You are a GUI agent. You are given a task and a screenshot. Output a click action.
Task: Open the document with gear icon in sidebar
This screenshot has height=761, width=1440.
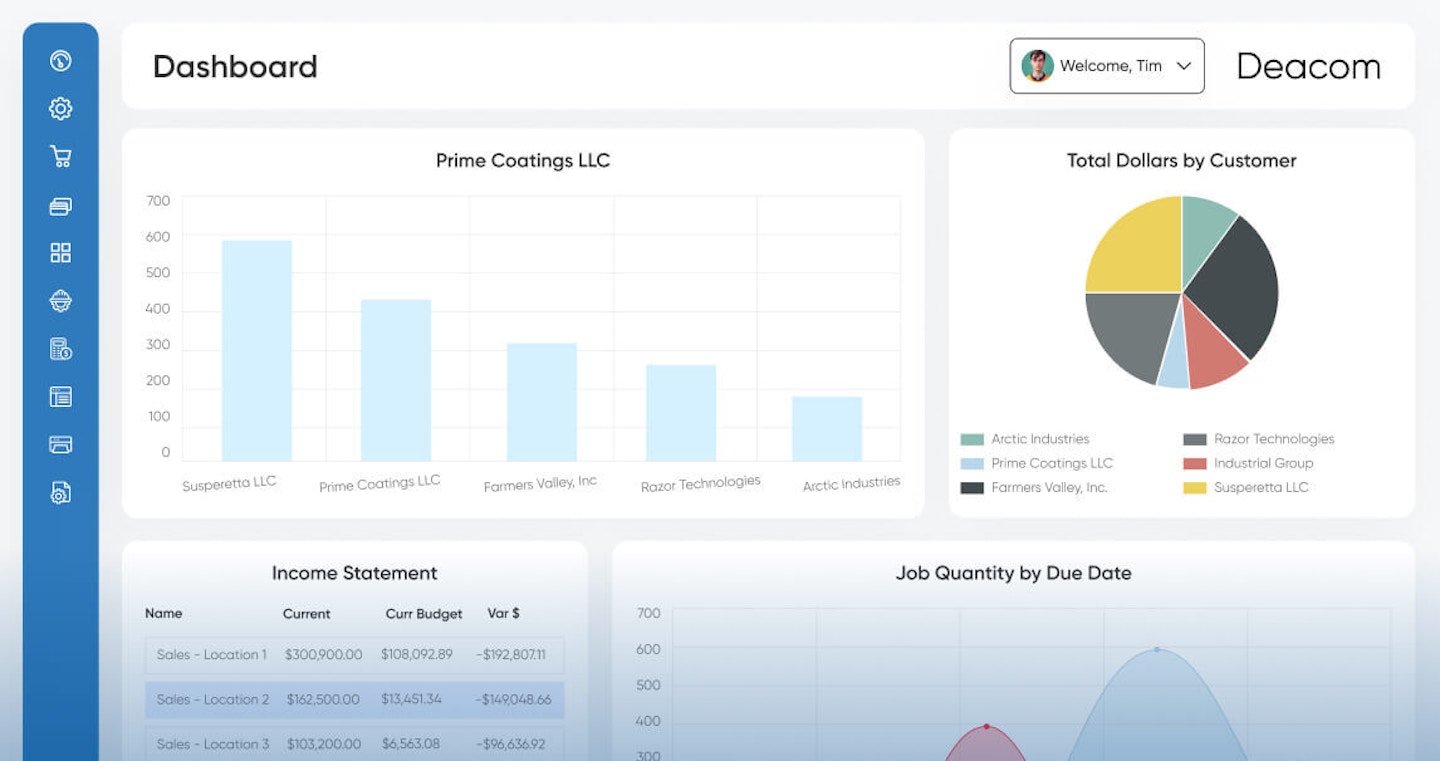click(x=61, y=492)
